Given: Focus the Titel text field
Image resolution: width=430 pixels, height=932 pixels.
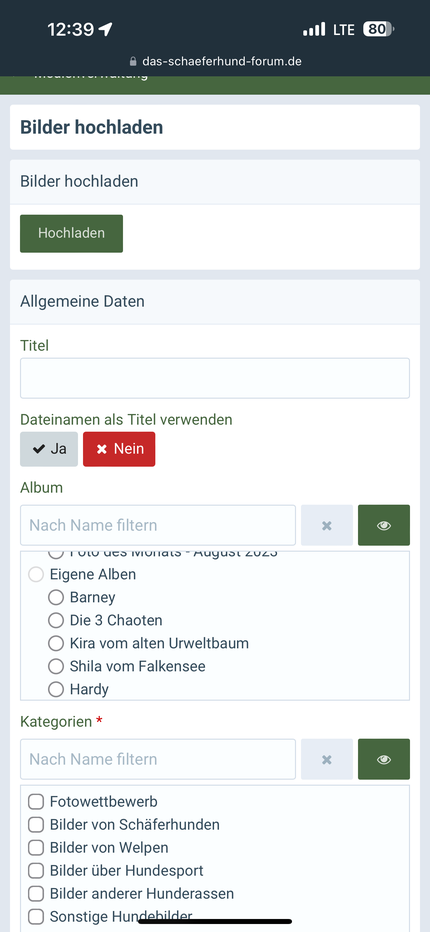Looking at the screenshot, I should 215,378.
